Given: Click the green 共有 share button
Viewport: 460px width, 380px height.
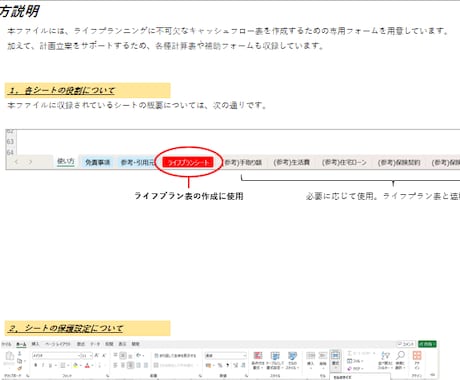Looking at the screenshot, I should click(427, 344).
